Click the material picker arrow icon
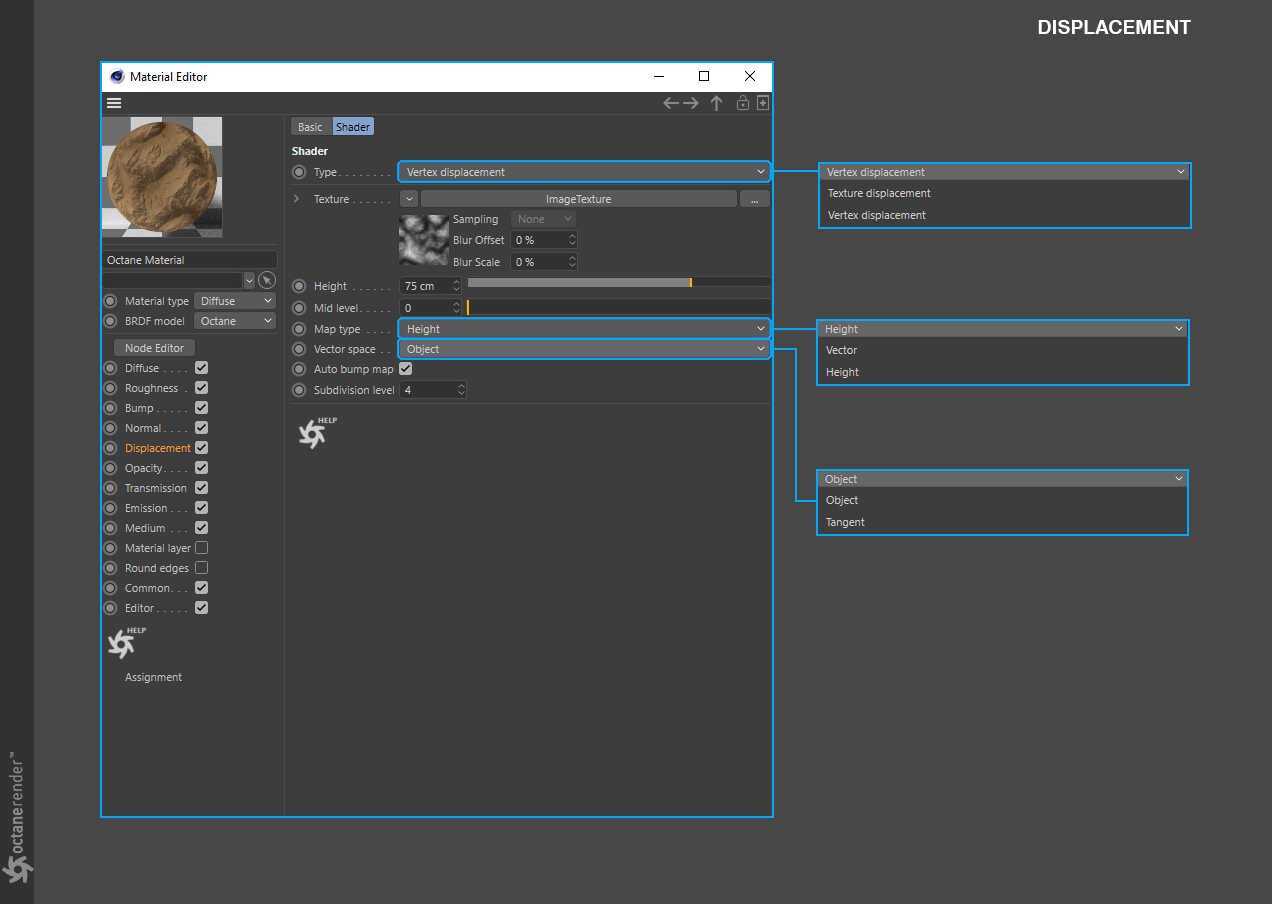The image size is (1272, 904). (x=266, y=280)
